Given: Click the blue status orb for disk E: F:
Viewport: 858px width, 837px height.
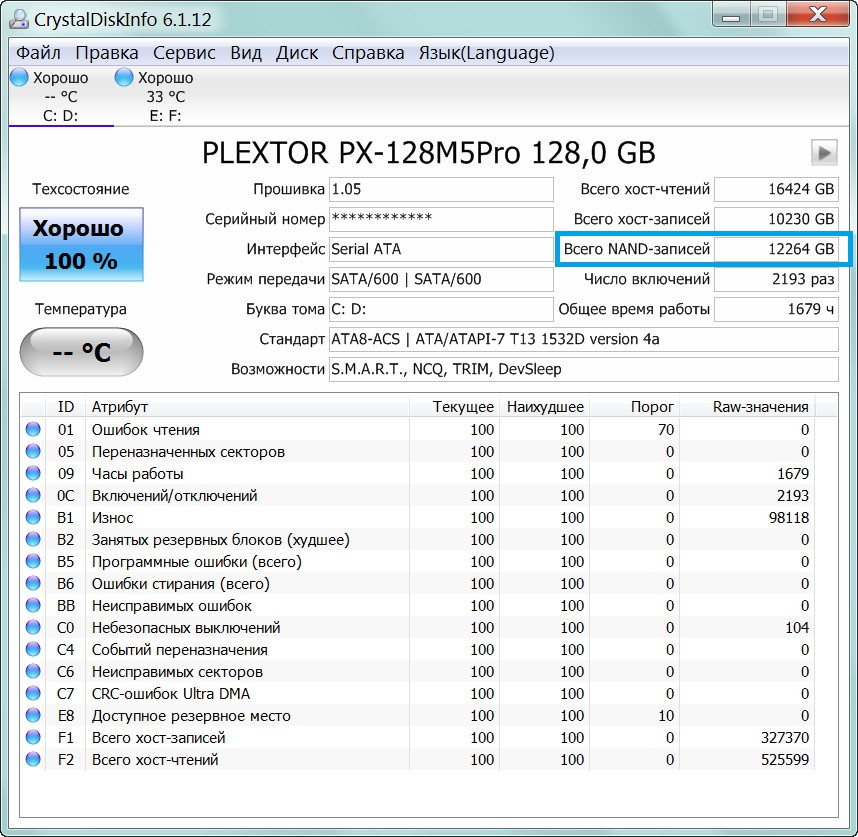Looking at the screenshot, I should [x=124, y=77].
